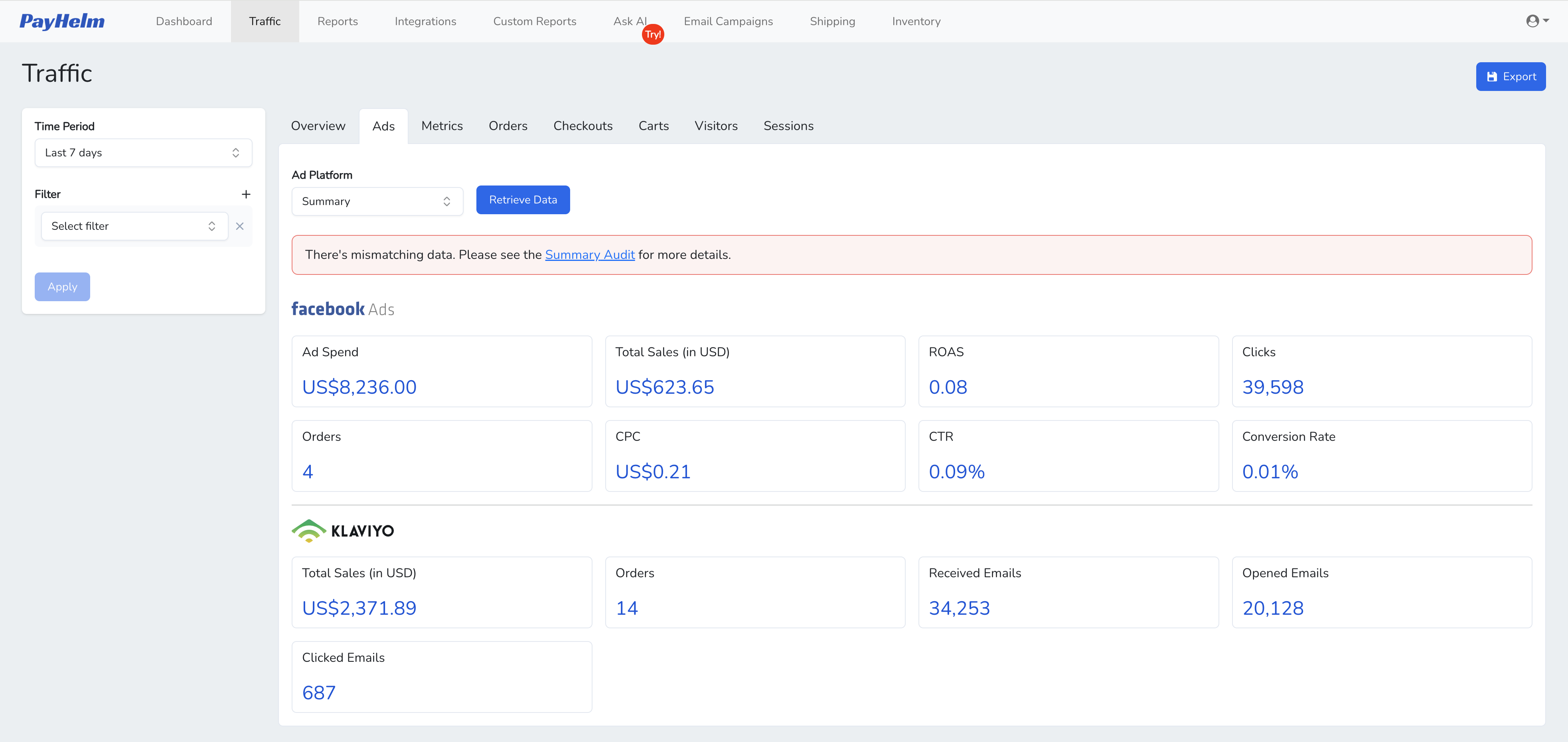
Task: Click the Try! badge on Ask AI
Action: pyautogui.click(x=652, y=34)
